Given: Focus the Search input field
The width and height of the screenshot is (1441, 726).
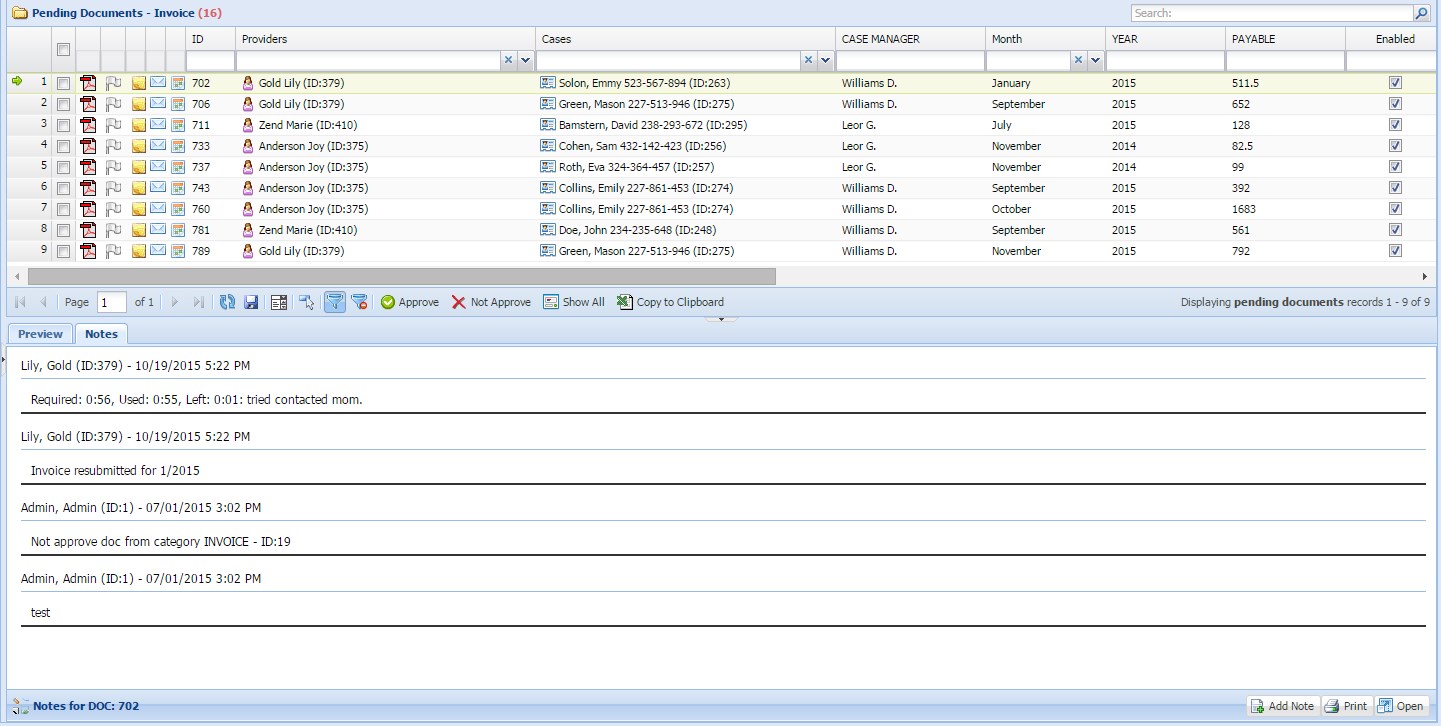Looking at the screenshot, I should [x=1272, y=13].
